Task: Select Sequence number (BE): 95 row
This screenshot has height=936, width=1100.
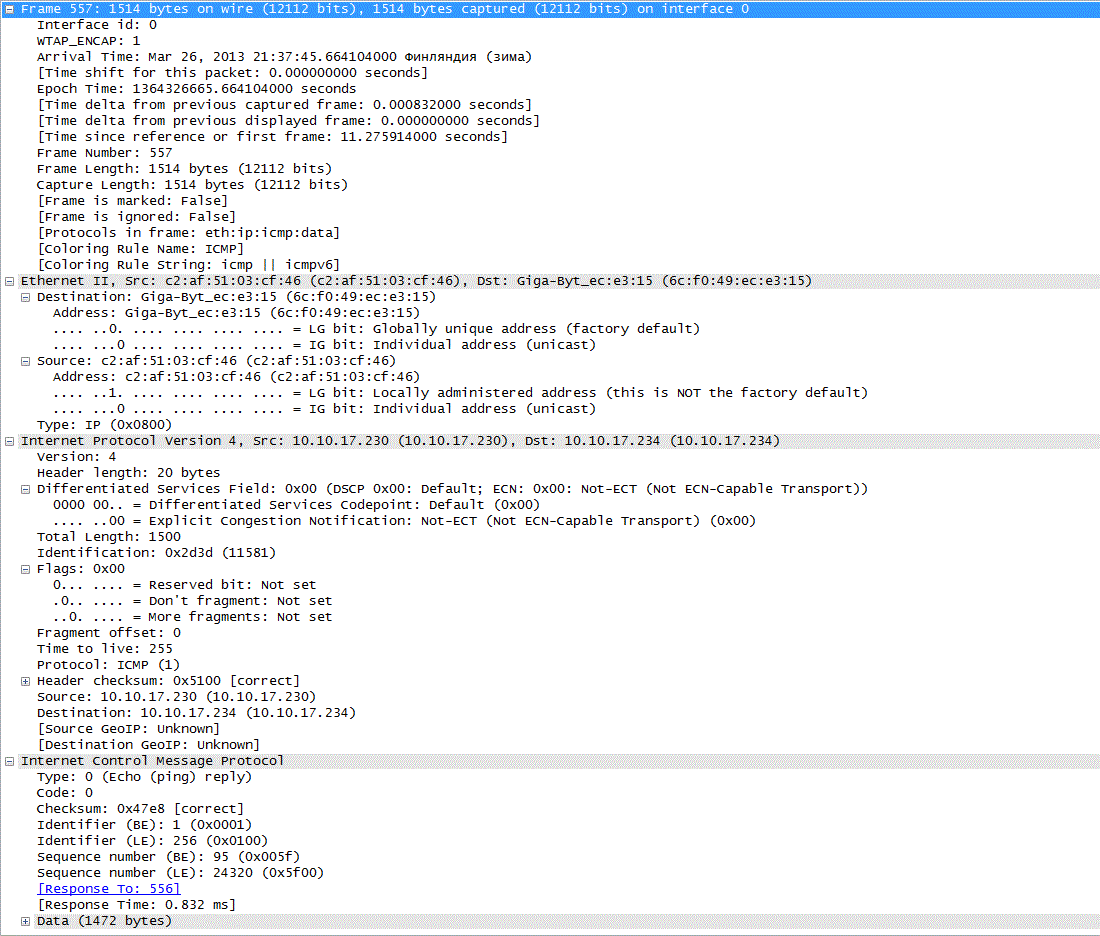Action: (x=168, y=857)
